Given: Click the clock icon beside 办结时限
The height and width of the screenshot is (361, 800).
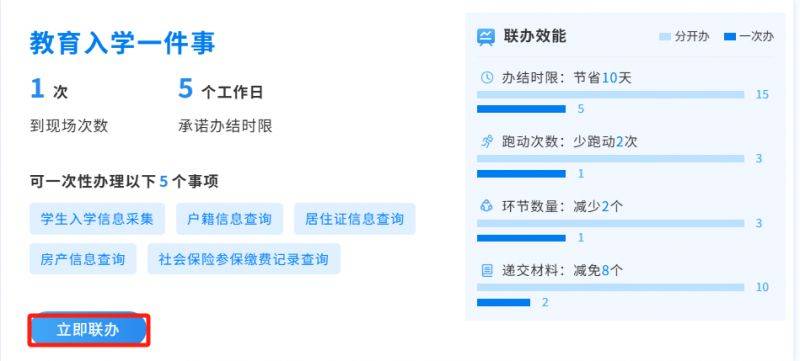Looking at the screenshot, I should coord(487,78).
